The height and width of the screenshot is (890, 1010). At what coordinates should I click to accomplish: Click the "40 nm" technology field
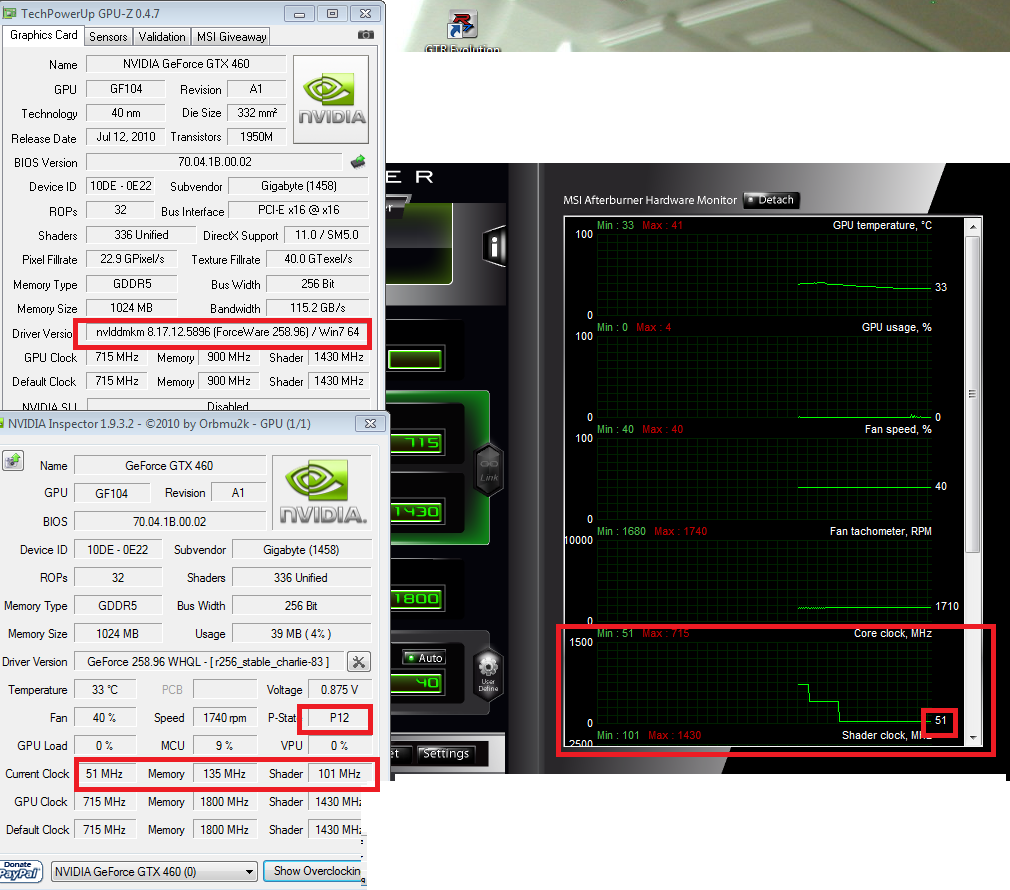pos(126,113)
